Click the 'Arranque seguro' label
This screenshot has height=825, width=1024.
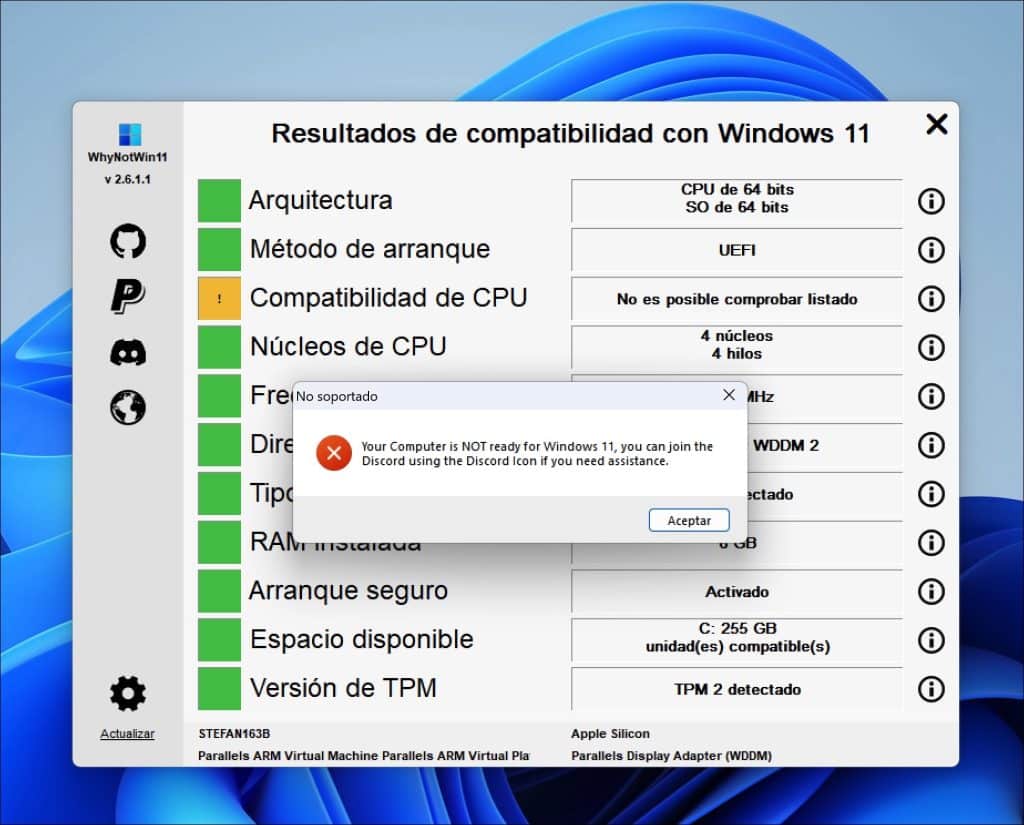pyautogui.click(x=348, y=590)
